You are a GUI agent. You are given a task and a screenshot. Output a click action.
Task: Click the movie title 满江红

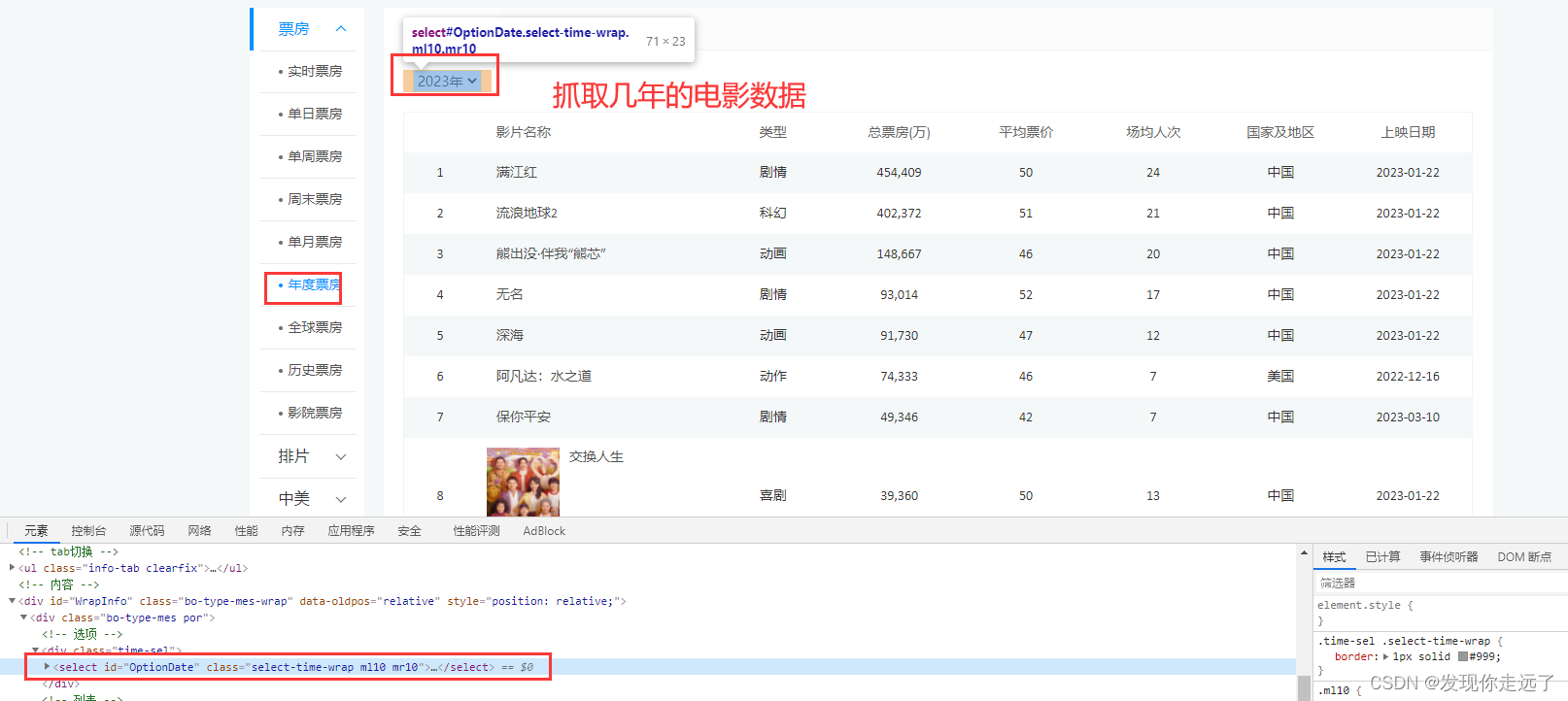[x=516, y=173]
